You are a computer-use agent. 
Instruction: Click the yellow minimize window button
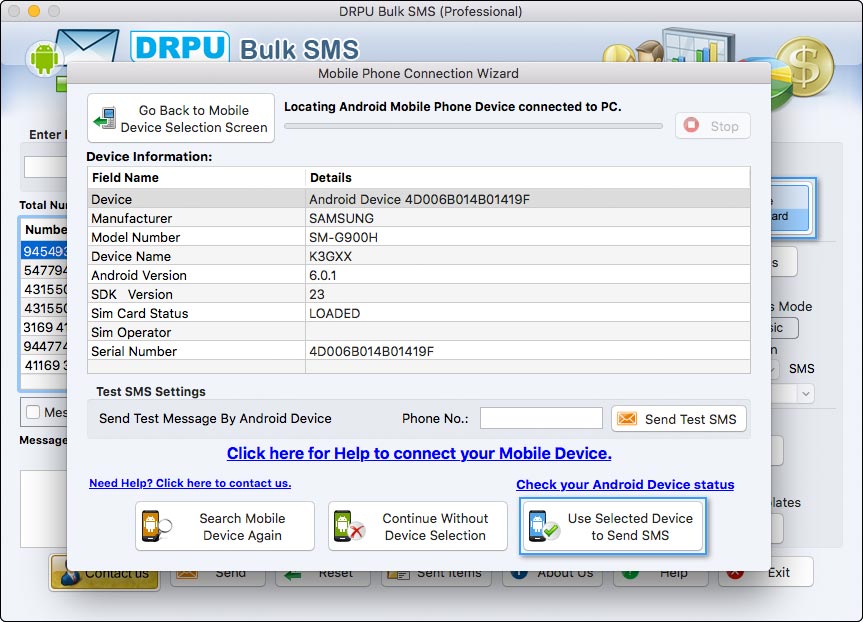tap(34, 10)
